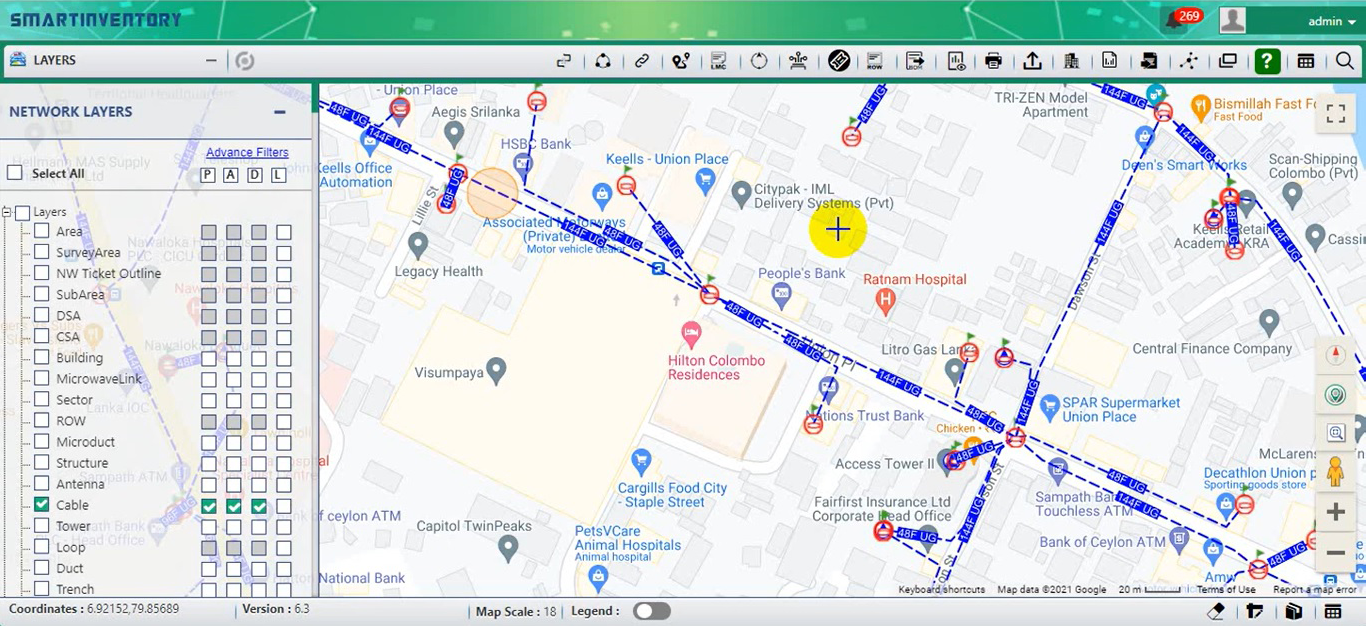This screenshot has height=626, width=1366.
Task: Check the Select All checkbox
Action: (x=15, y=173)
